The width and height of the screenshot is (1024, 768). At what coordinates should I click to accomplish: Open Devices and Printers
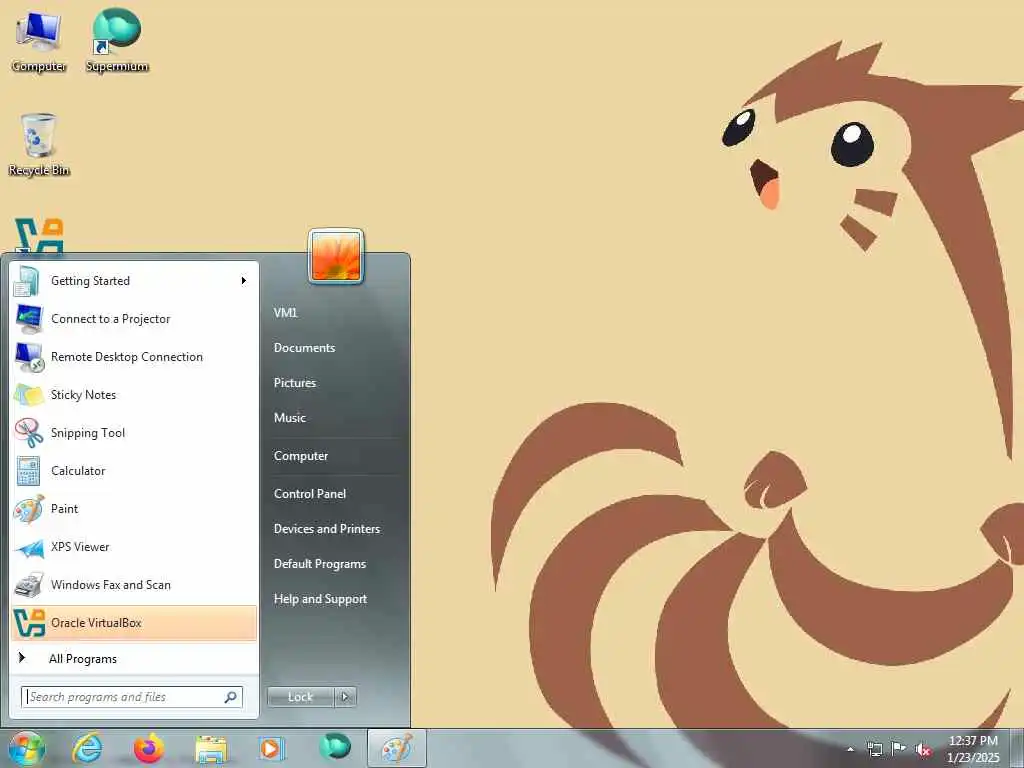pos(327,529)
